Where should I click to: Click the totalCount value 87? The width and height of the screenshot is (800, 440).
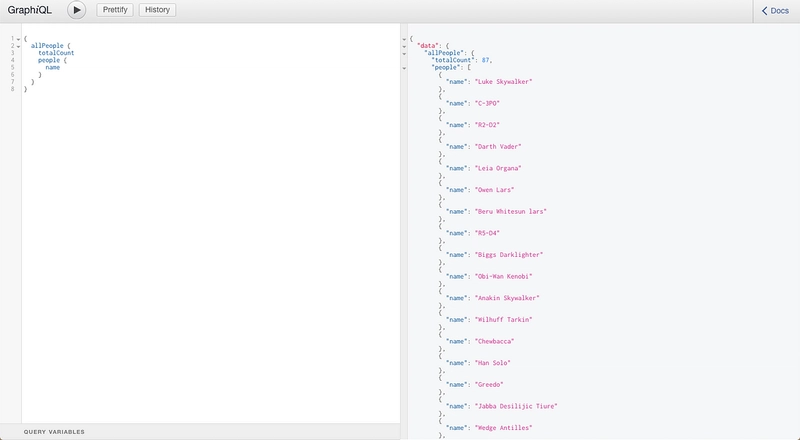pos(486,60)
